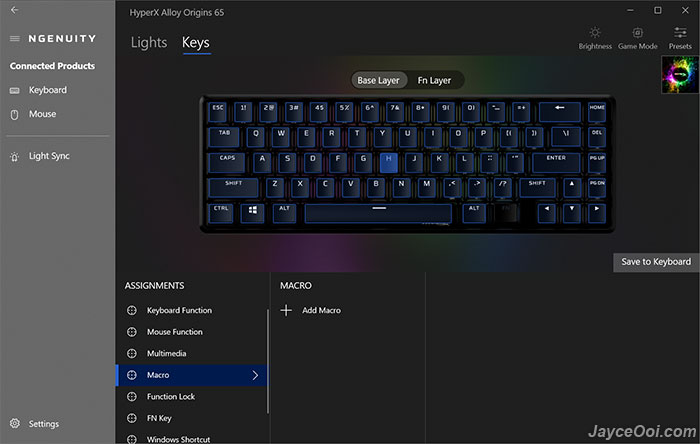Select the Base Layer toggle
Screen dimensions: 700x444
[378, 80]
